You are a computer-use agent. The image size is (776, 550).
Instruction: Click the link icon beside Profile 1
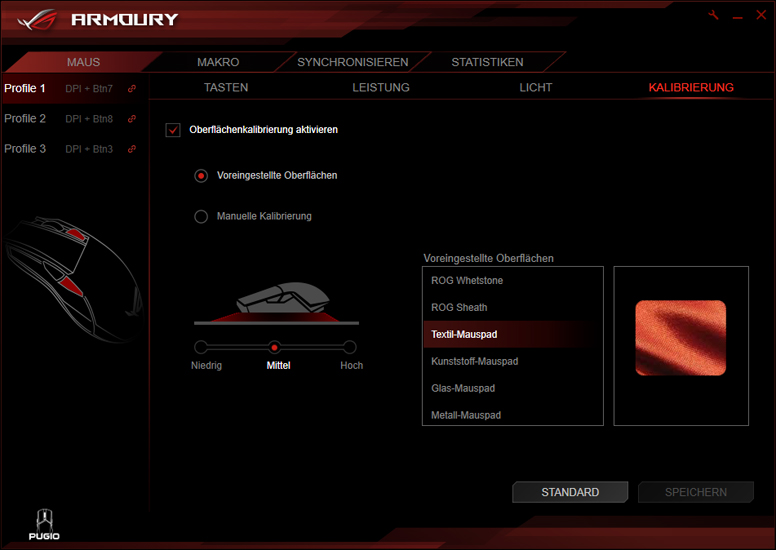coord(132,89)
